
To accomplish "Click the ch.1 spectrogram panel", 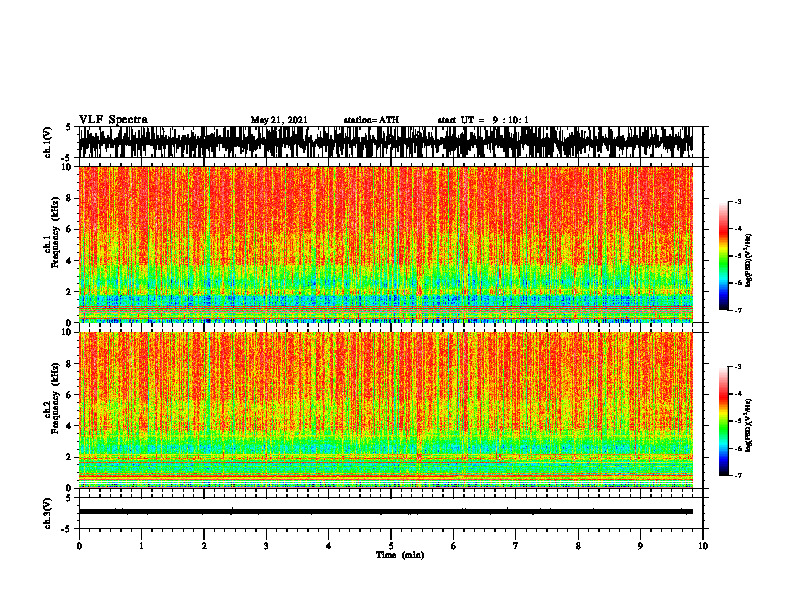I will pyautogui.click(x=386, y=244).
